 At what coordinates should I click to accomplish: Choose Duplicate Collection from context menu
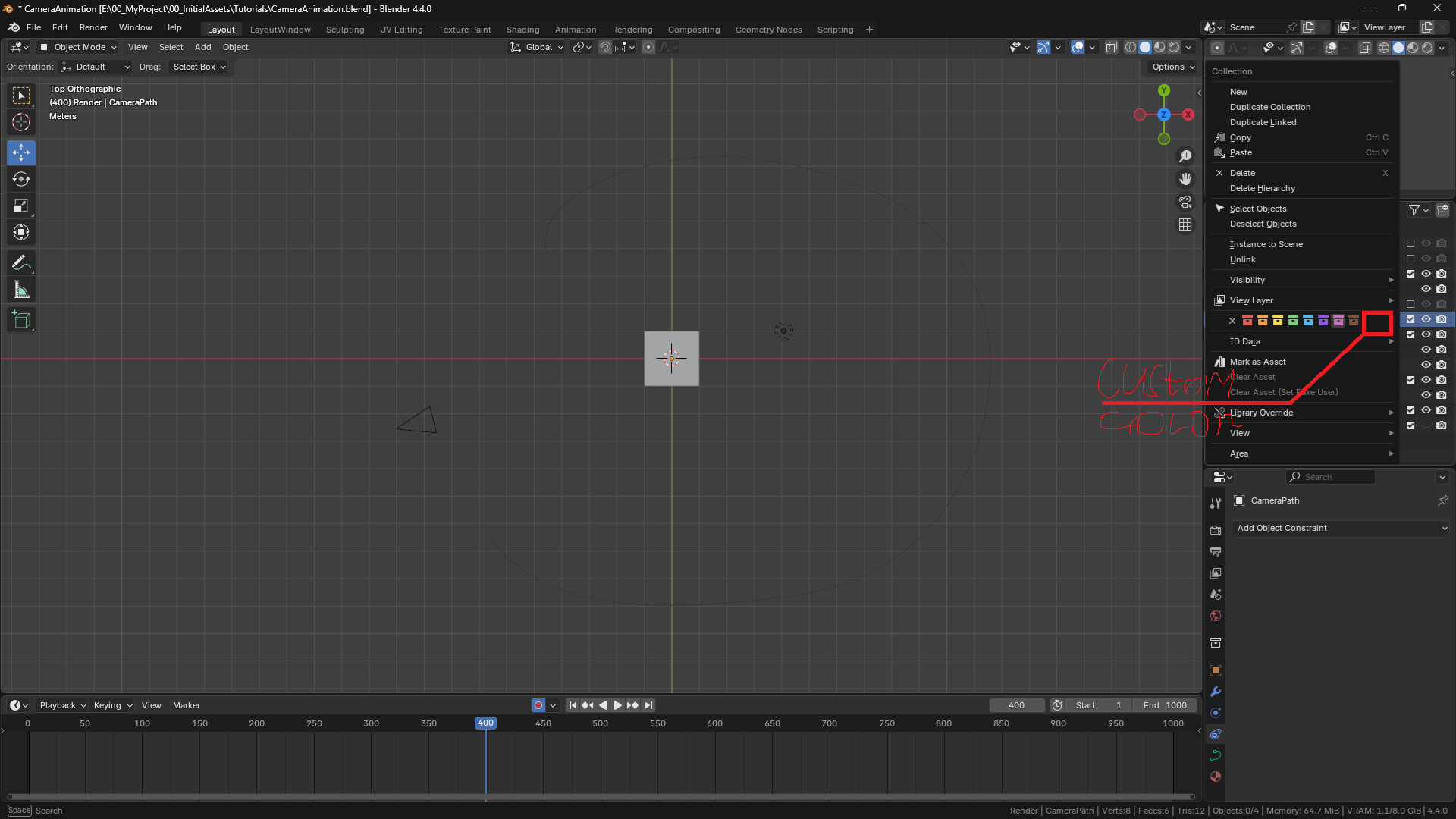pos(1301,107)
